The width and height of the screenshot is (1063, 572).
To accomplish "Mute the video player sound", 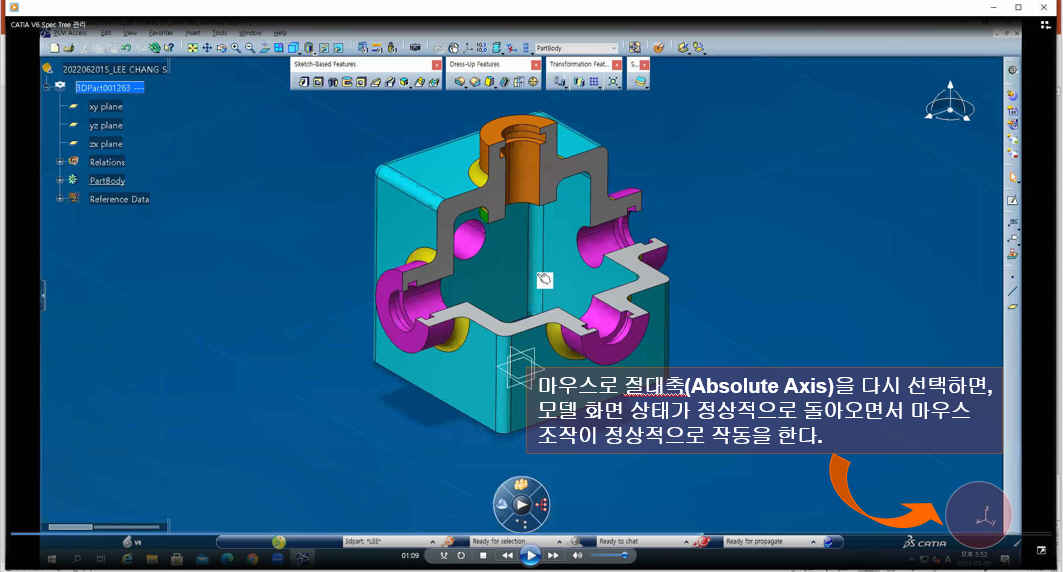I will click(577, 555).
